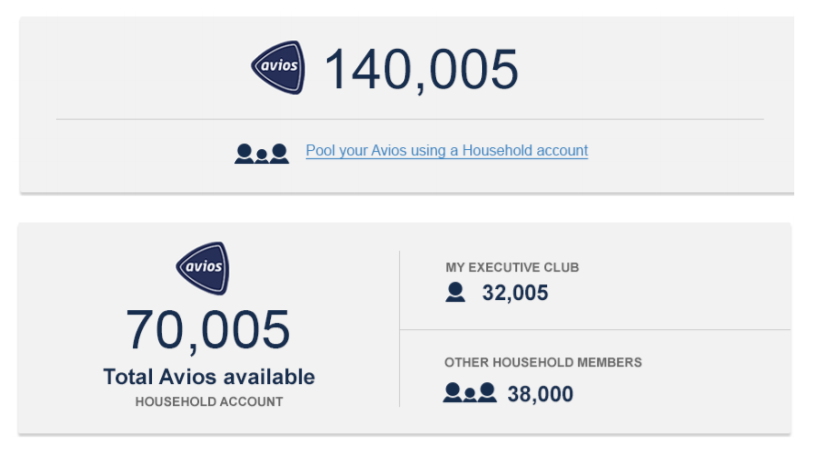Viewport: 818px width, 461px height.
Task: Select the 32,005 Executive Club balance
Action: pyautogui.click(x=515, y=293)
